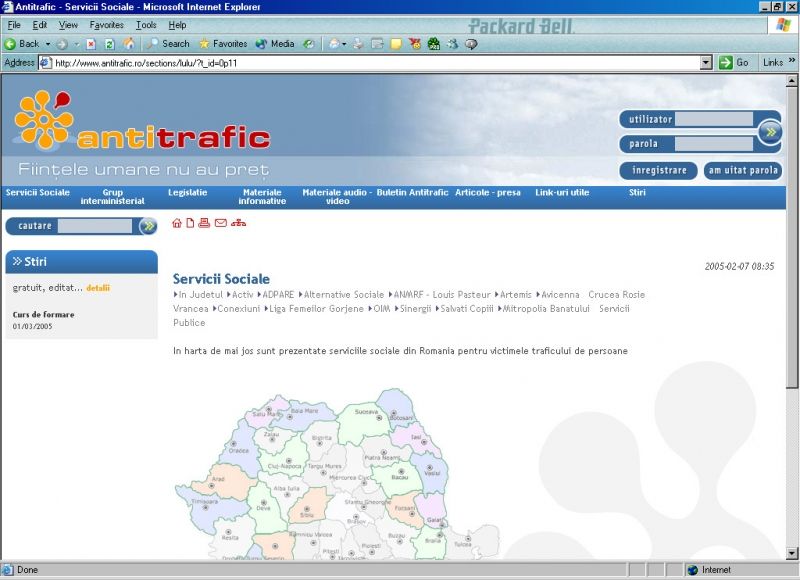
Task: Expand the Back button history dropdown
Action: click(x=47, y=44)
